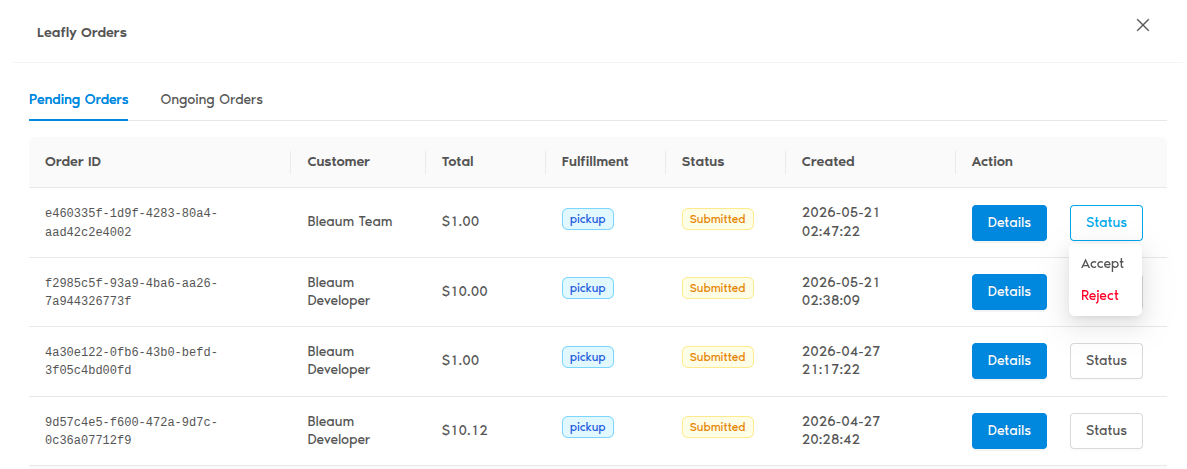Click Bleum Developer in the 4a30e122 row

(x=338, y=361)
